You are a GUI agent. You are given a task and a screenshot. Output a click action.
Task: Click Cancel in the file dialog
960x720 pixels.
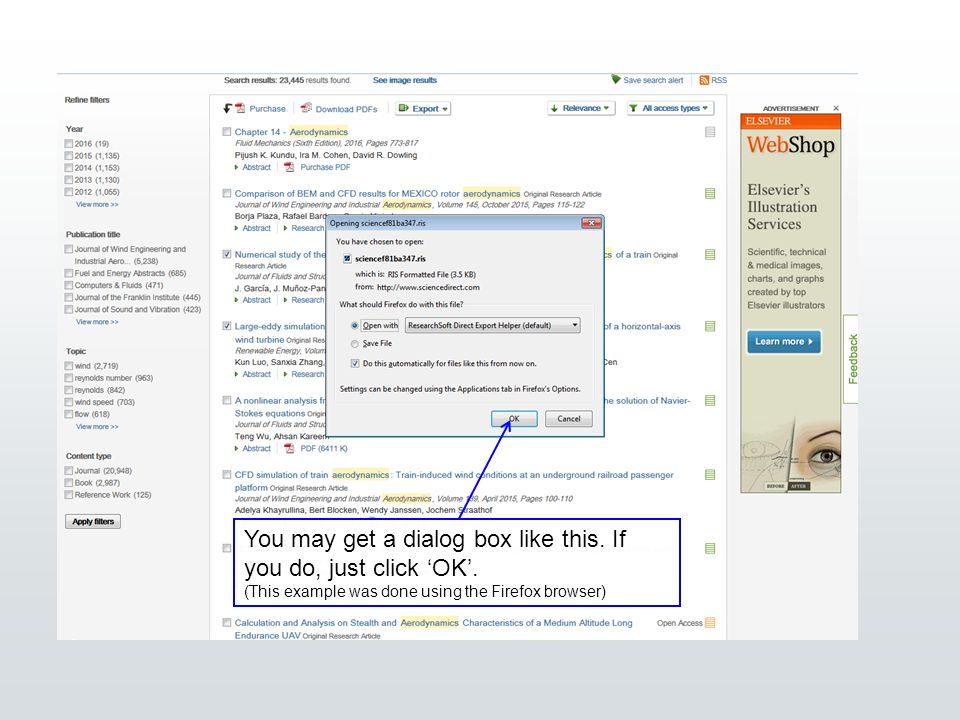tap(569, 419)
